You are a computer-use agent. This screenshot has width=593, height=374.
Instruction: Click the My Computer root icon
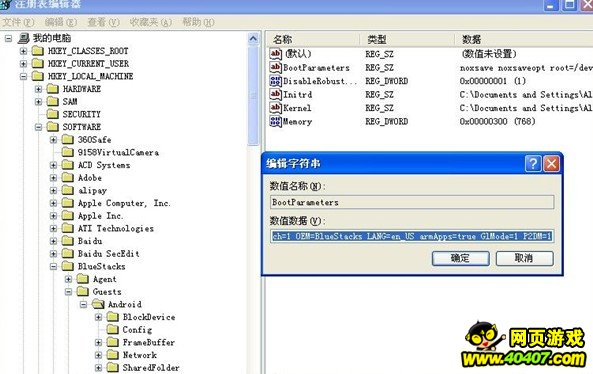pyautogui.click(x=24, y=38)
